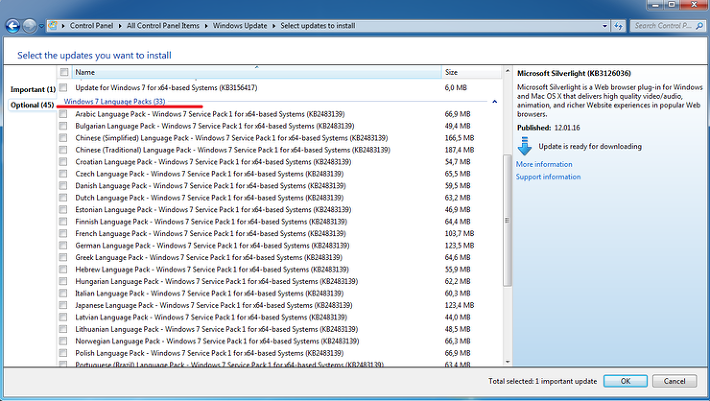
Task: Check Czech Language Pack checkbox
Action: coord(63,174)
